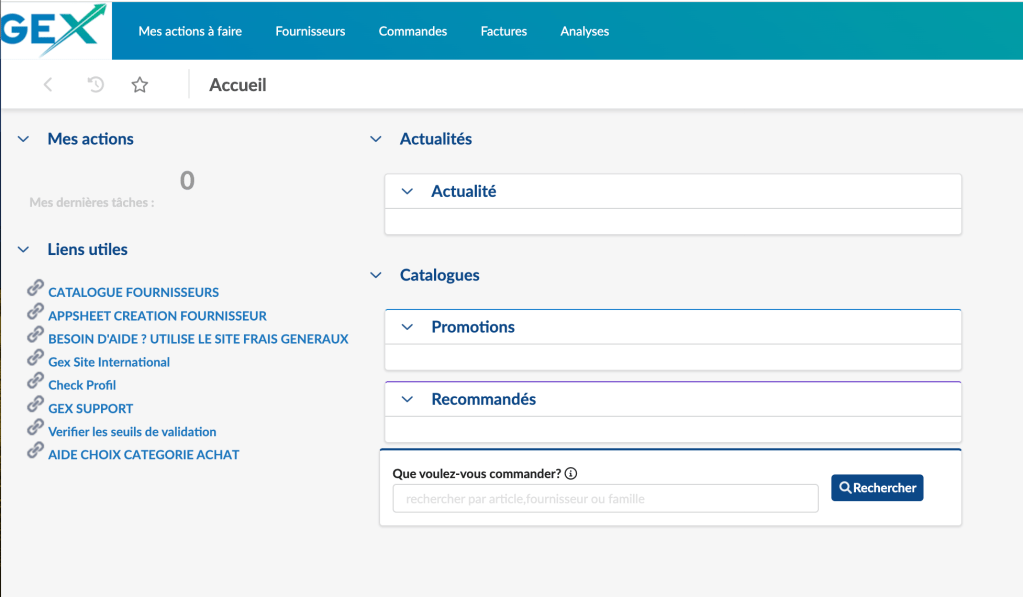This screenshot has height=597, width=1023.
Task: Click the favorite star icon
Action: click(x=140, y=86)
